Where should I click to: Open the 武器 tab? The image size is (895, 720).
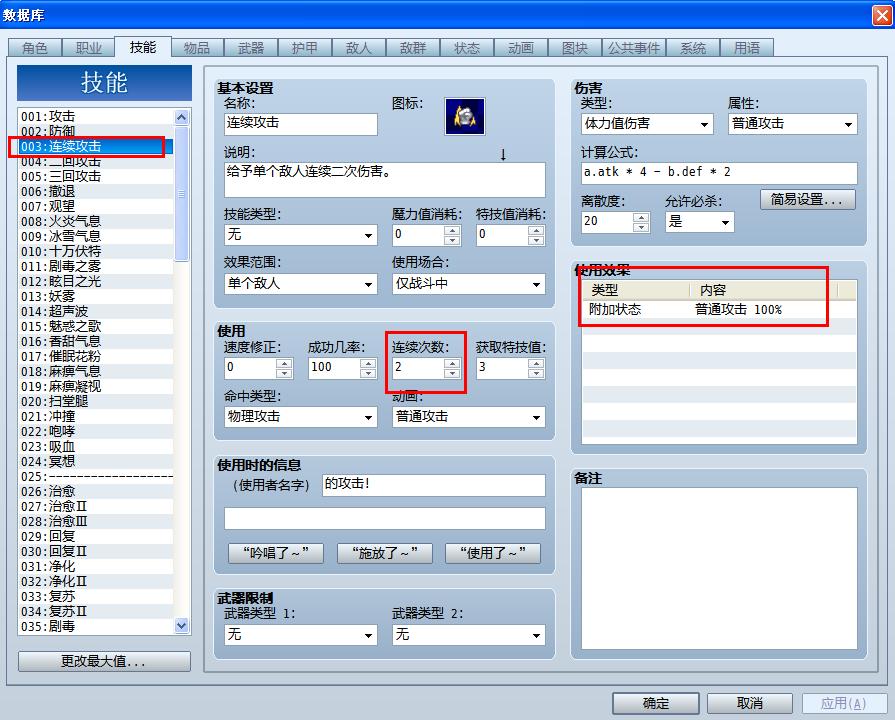point(251,48)
